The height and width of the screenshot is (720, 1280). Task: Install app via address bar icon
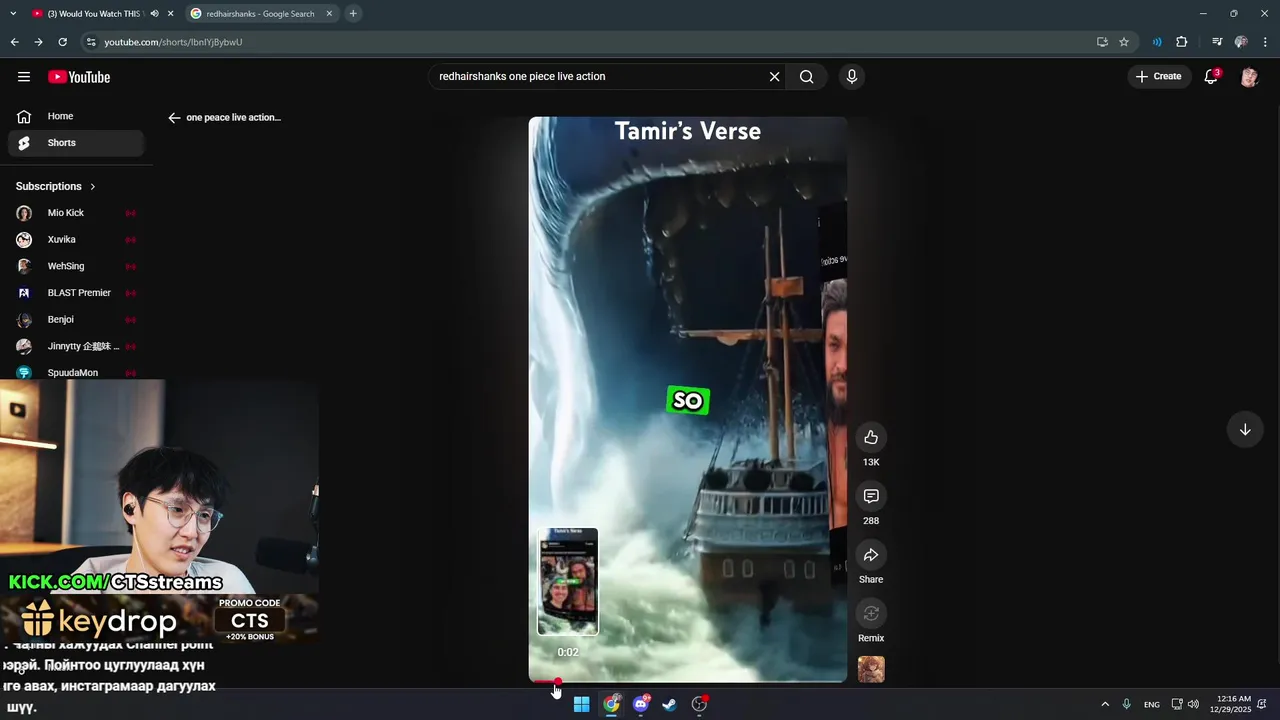point(1102,42)
